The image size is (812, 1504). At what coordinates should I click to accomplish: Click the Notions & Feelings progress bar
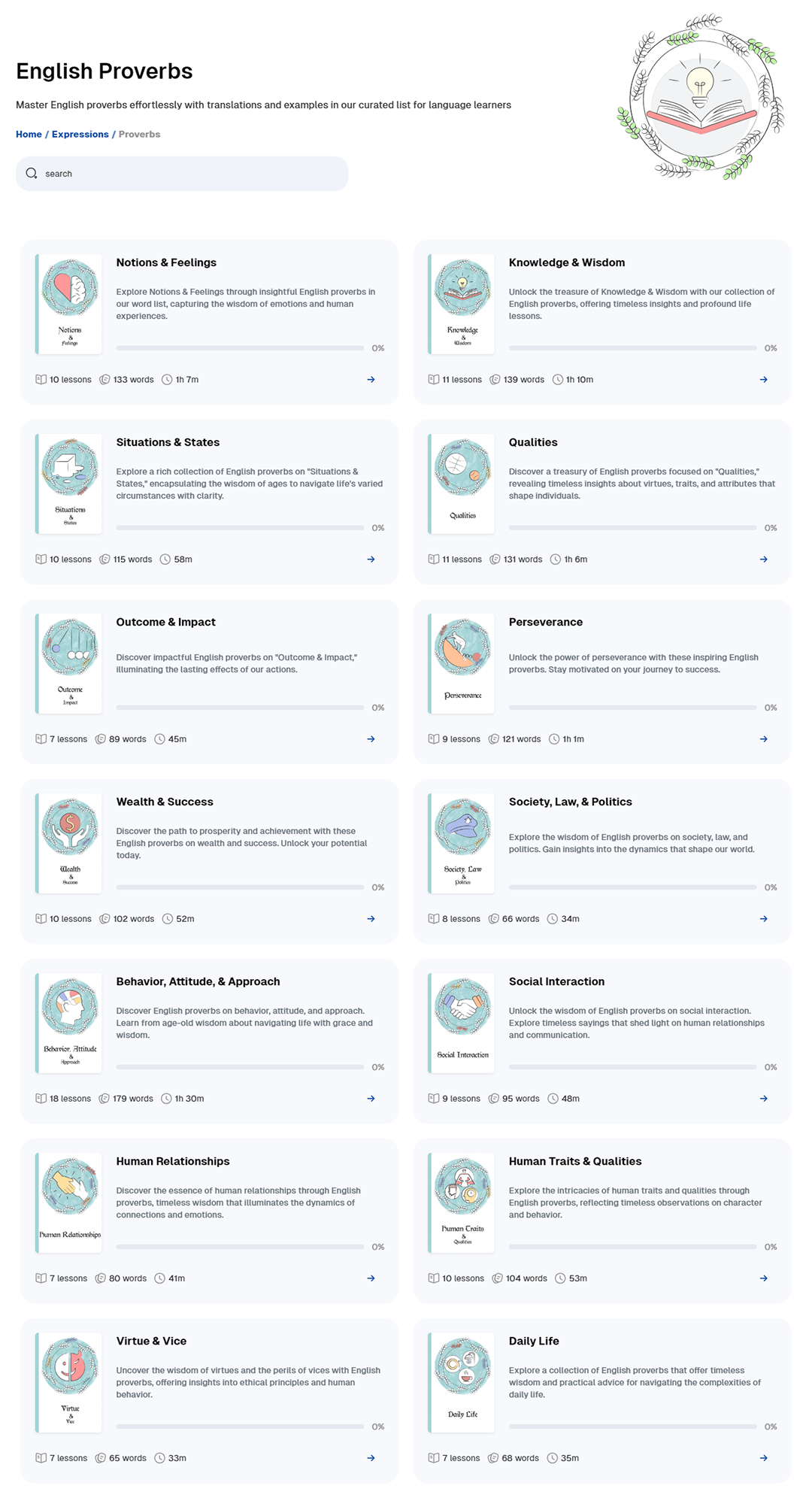pyautogui.click(x=240, y=348)
